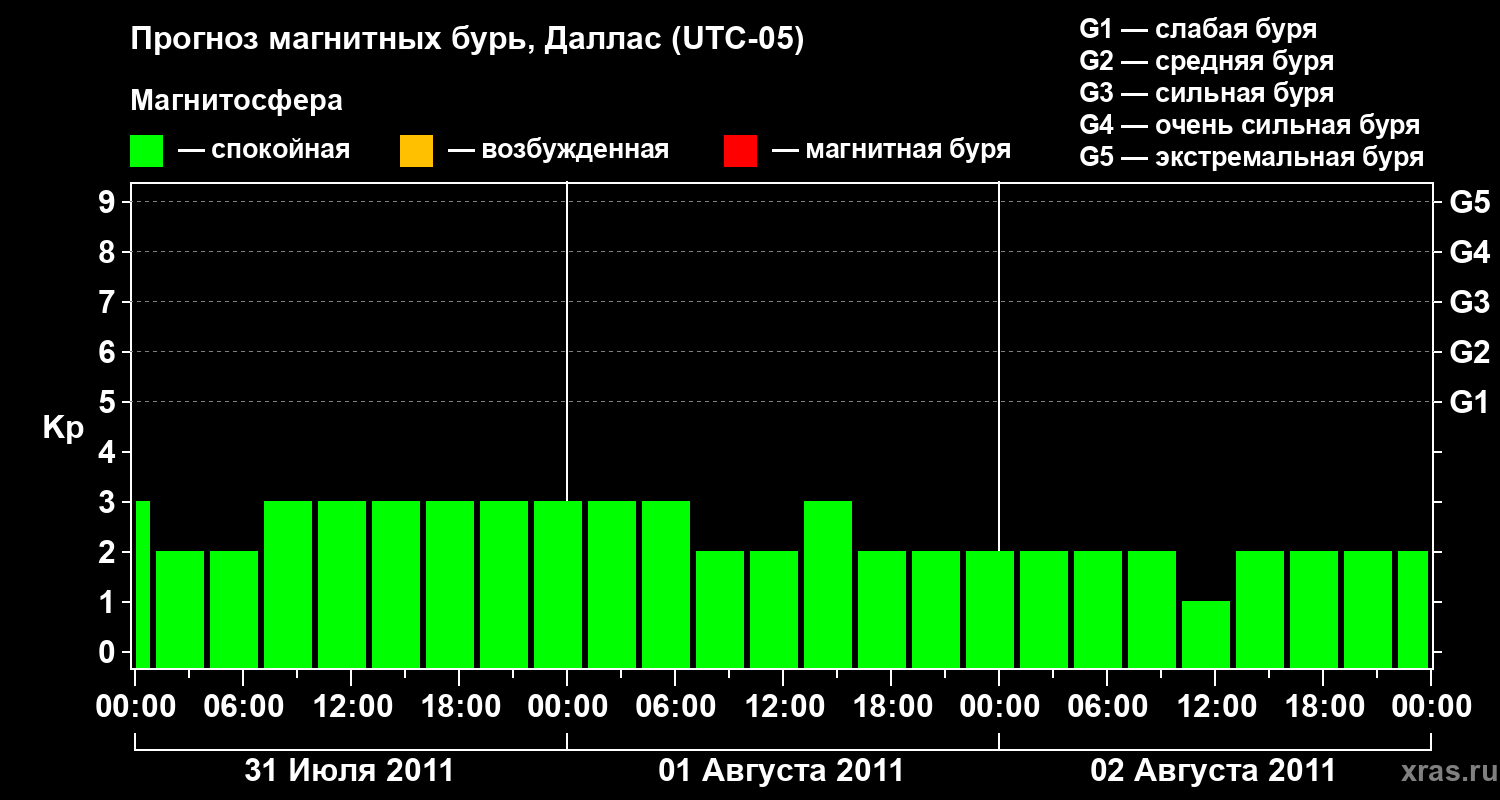Click the '— спокойная' legend label

click(x=264, y=150)
